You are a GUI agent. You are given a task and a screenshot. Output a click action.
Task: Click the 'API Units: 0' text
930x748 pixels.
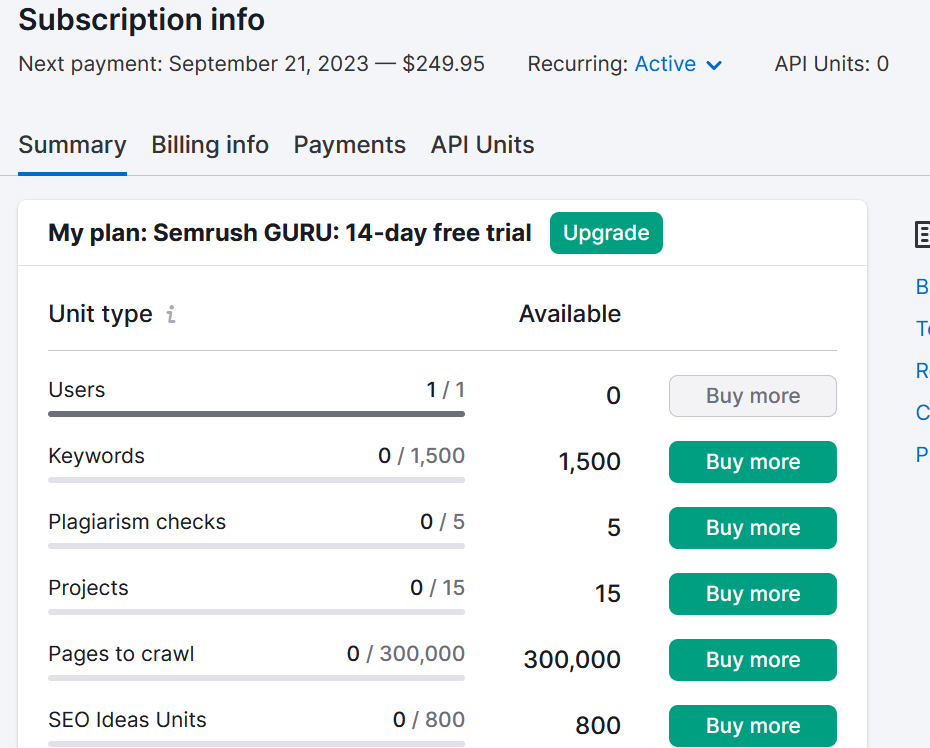(x=832, y=64)
